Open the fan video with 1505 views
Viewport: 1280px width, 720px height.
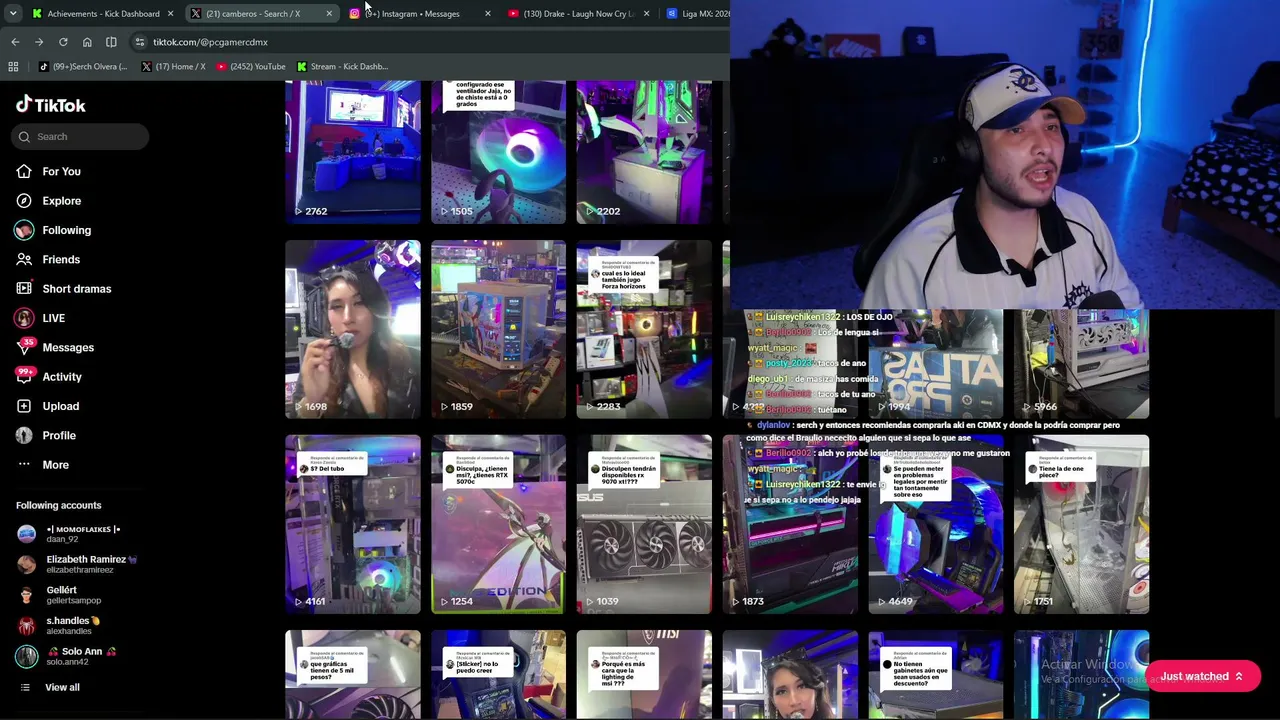[x=498, y=152]
